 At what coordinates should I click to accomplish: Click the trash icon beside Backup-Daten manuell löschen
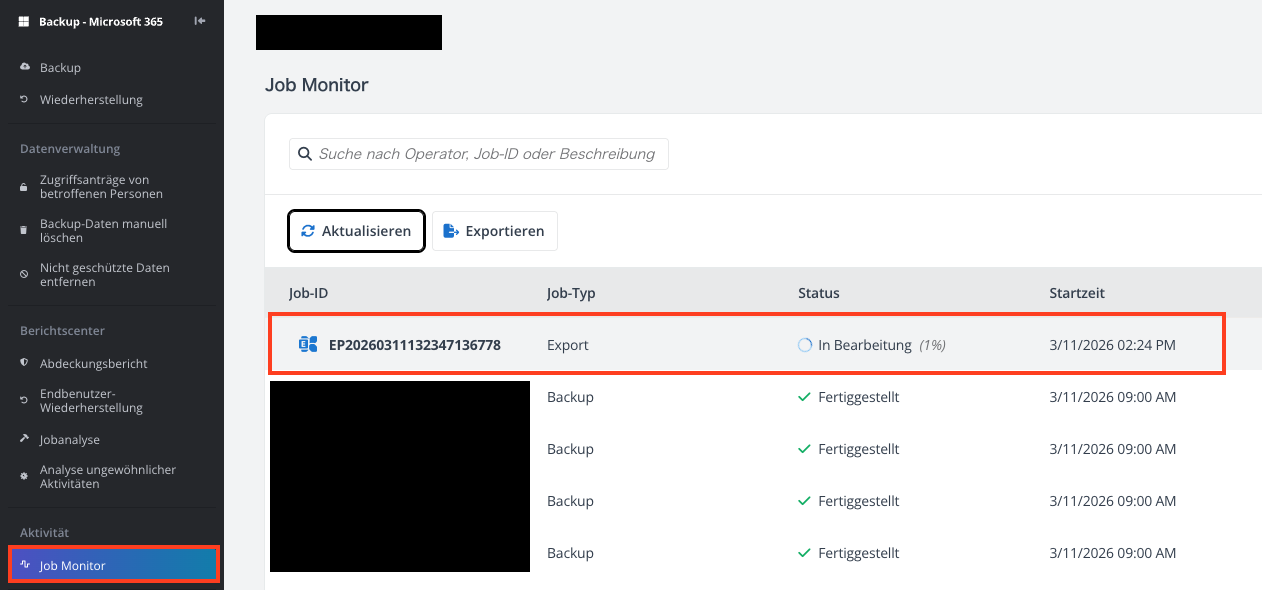tap(25, 231)
